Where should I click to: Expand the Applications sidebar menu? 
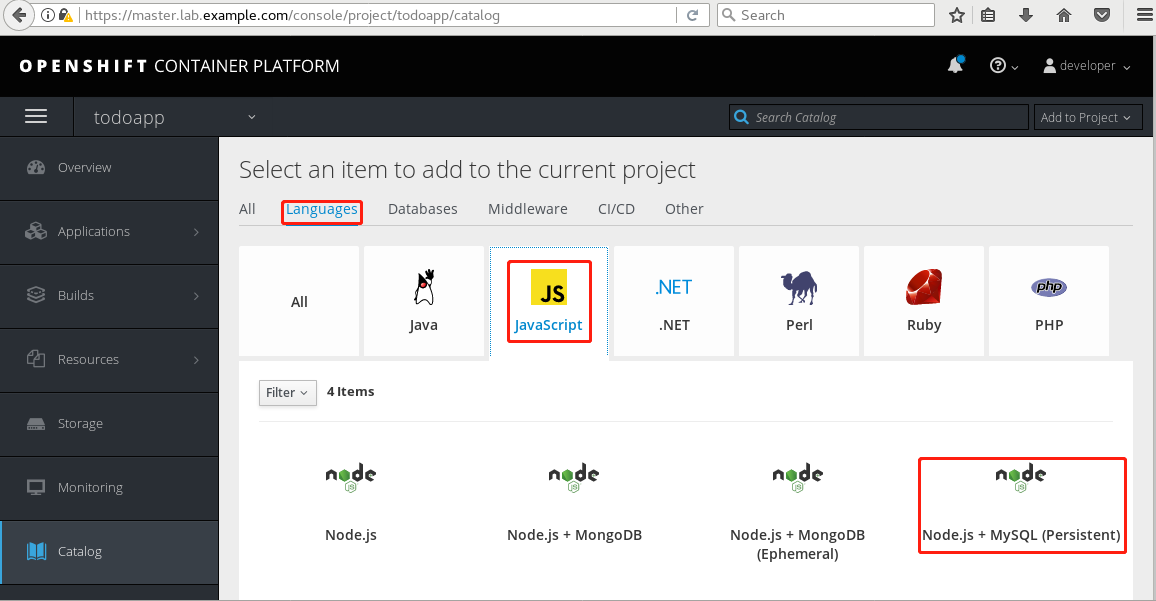[109, 232]
